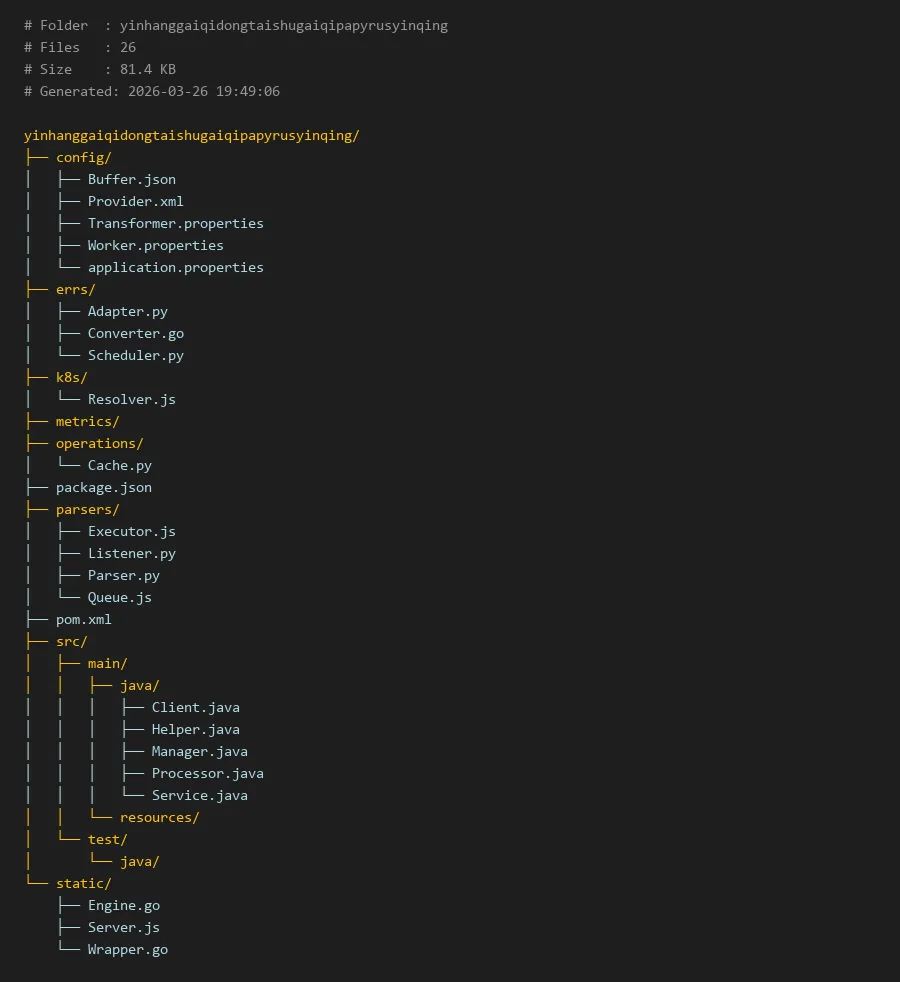Collapse the k8s/ folder
The height and width of the screenshot is (982, 900).
(x=71, y=377)
